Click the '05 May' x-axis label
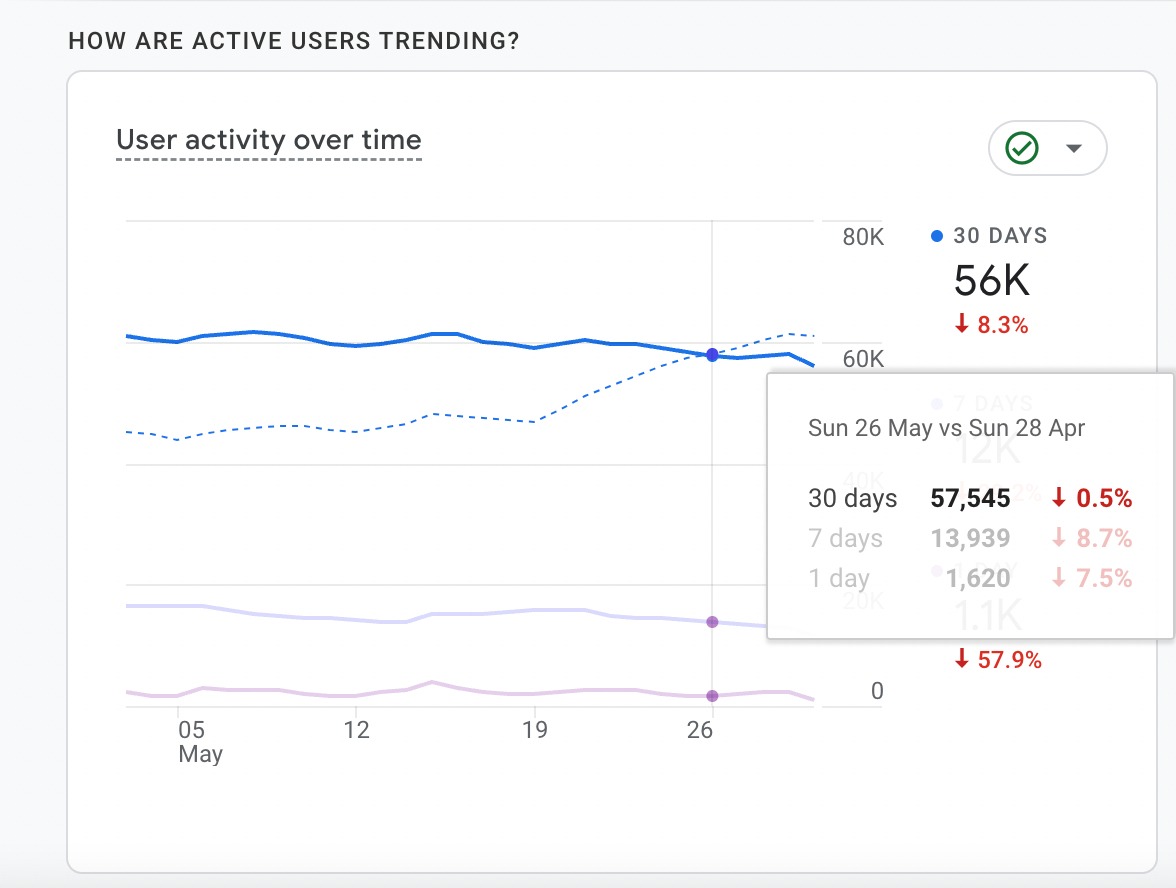The image size is (1176, 888). pos(200,741)
